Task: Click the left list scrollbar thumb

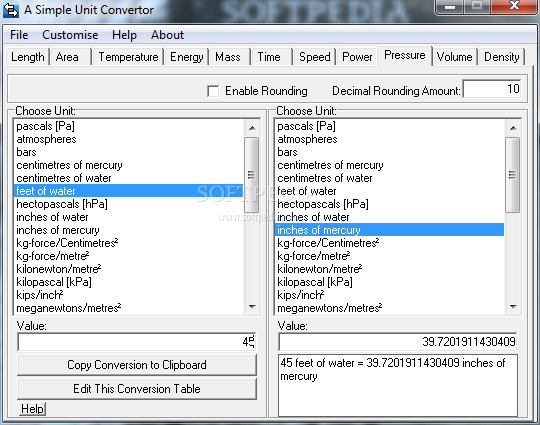Action: click(252, 175)
